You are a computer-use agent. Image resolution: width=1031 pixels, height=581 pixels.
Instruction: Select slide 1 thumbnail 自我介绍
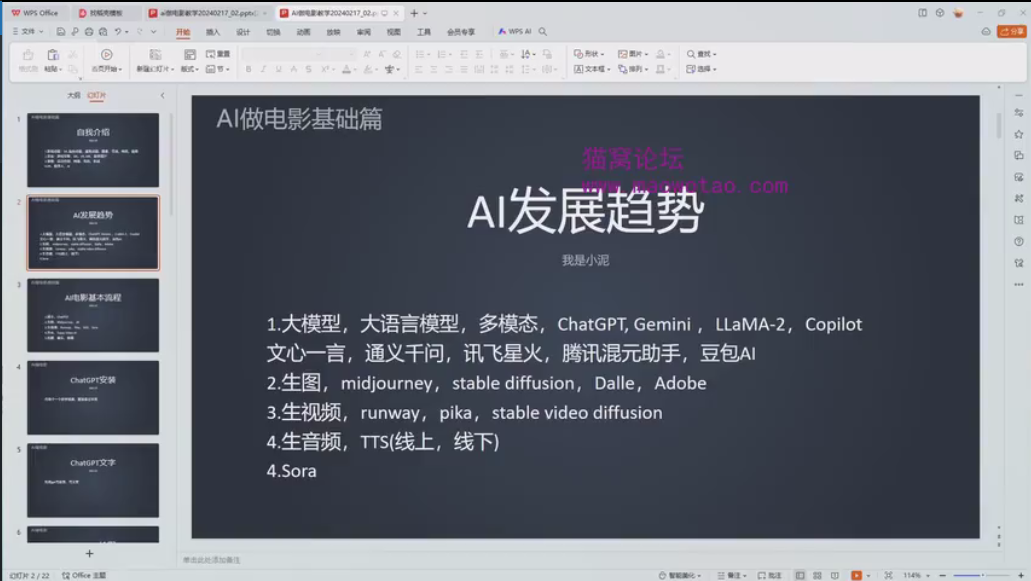[93, 150]
